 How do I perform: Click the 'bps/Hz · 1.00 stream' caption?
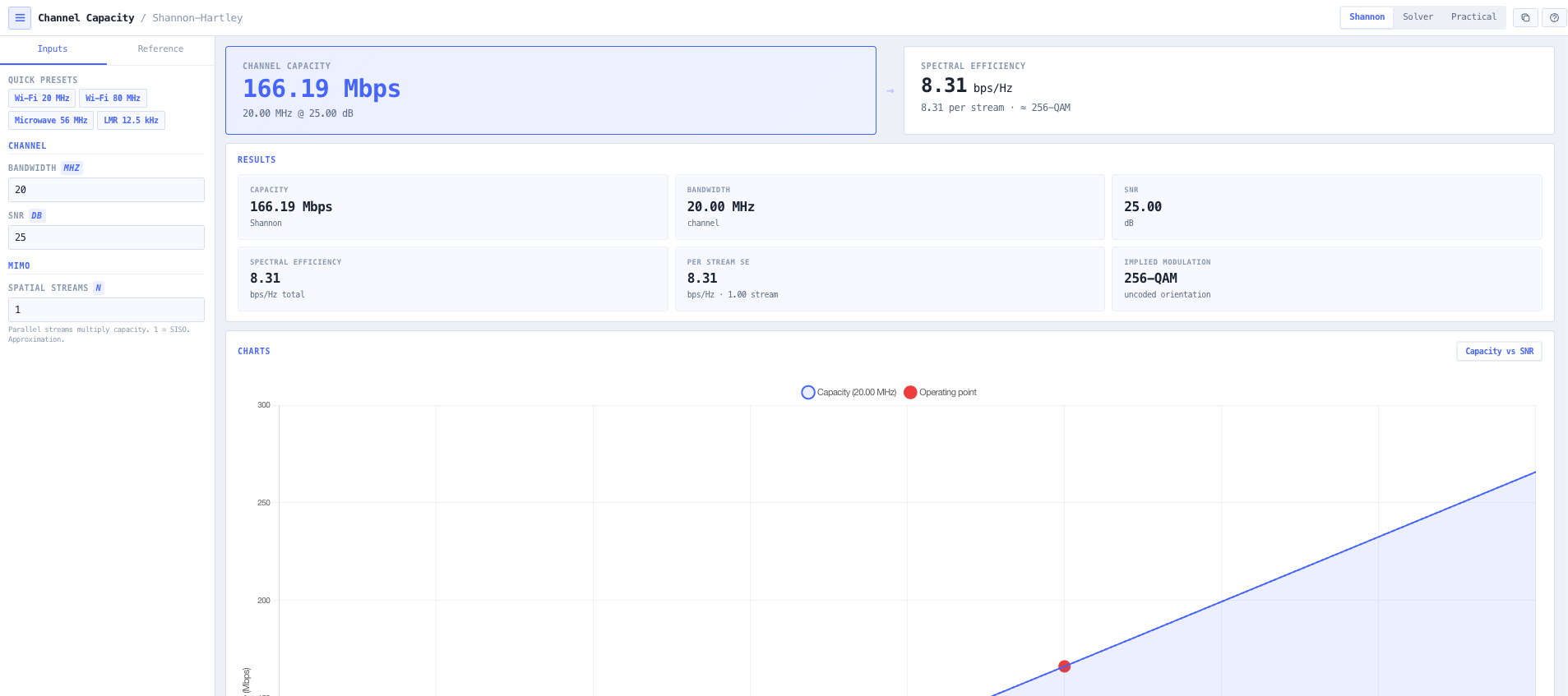pos(733,295)
